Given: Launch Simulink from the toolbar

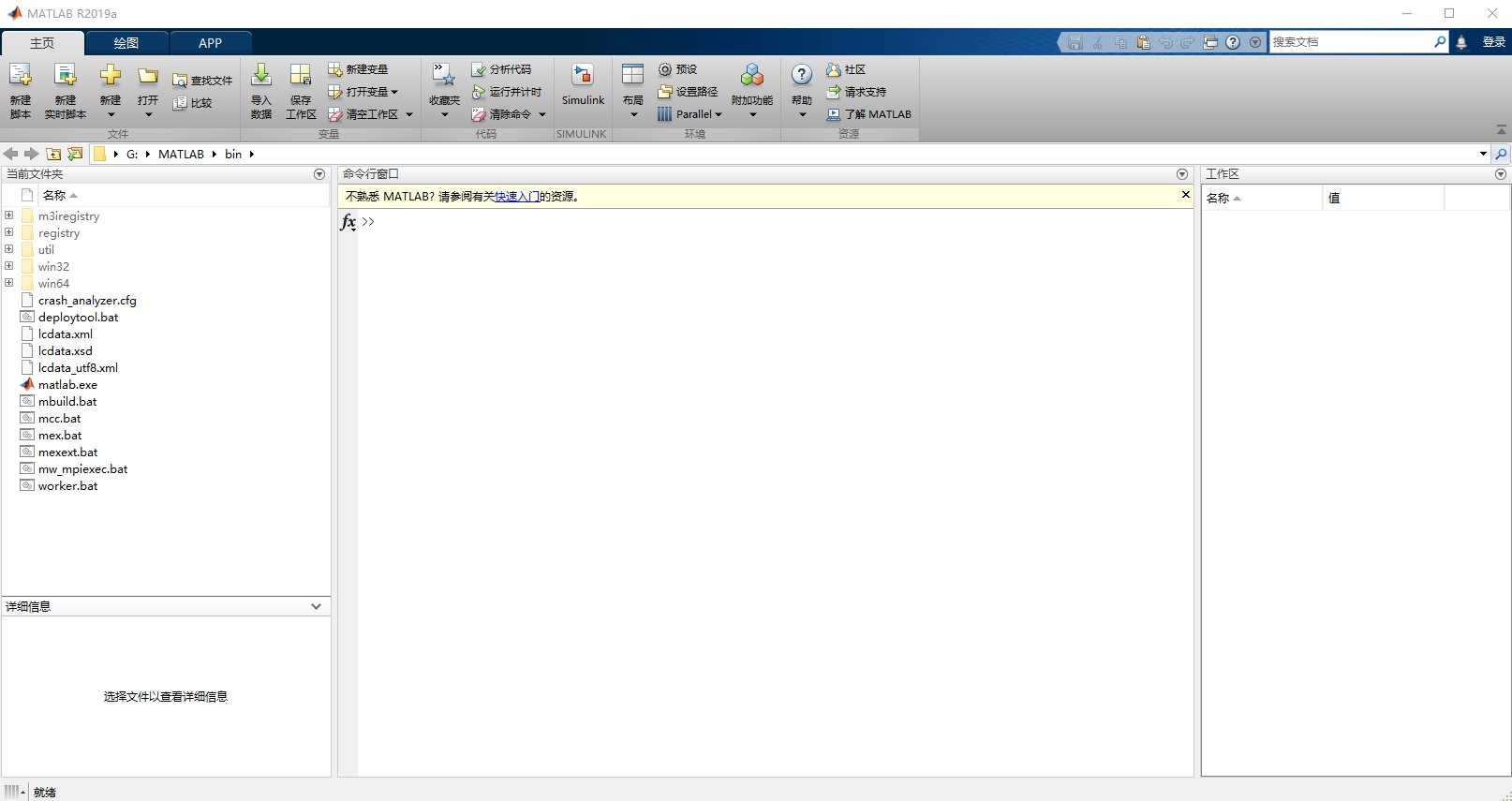Looking at the screenshot, I should tap(583, 84).
